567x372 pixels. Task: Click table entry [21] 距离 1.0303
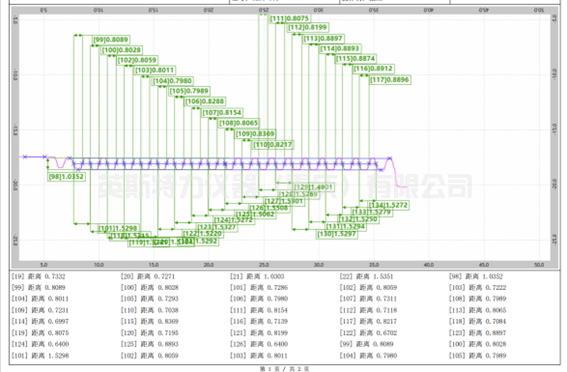(x=257, y=277)
